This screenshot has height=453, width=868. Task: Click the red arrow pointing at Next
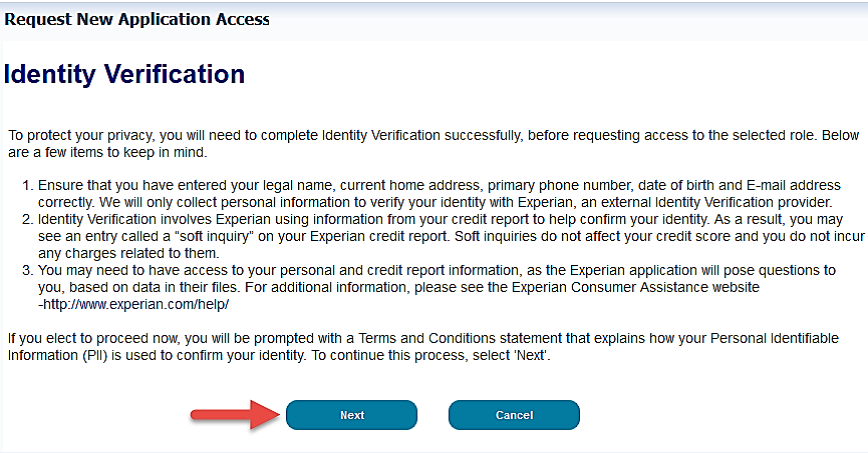click(234, 415)
